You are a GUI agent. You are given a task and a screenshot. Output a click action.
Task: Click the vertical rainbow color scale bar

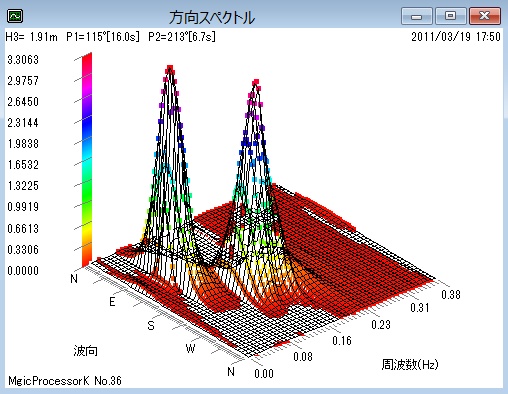pos(87,159)
